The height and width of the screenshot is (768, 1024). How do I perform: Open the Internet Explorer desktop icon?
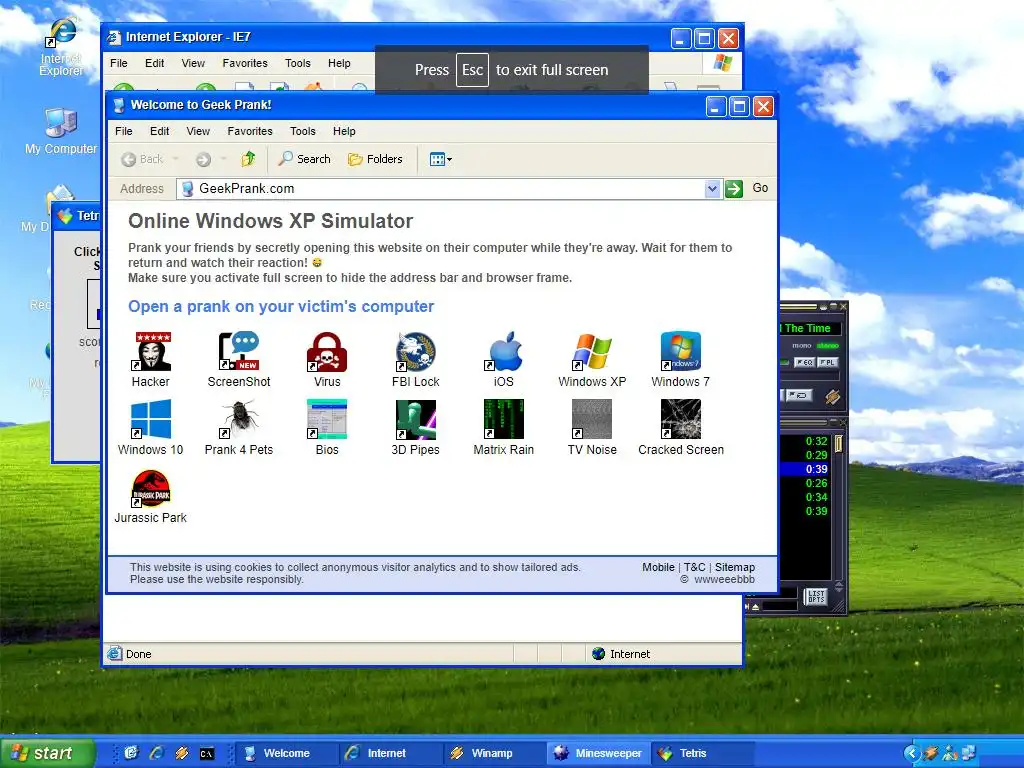[x=61, y=48]
